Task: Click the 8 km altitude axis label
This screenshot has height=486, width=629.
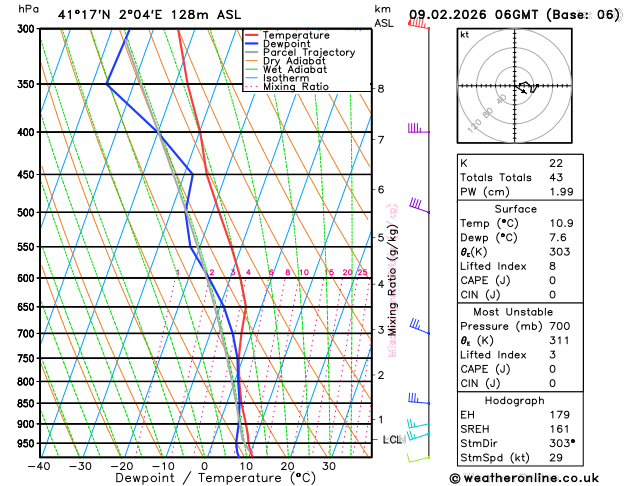Action: (x=381, y=89)
